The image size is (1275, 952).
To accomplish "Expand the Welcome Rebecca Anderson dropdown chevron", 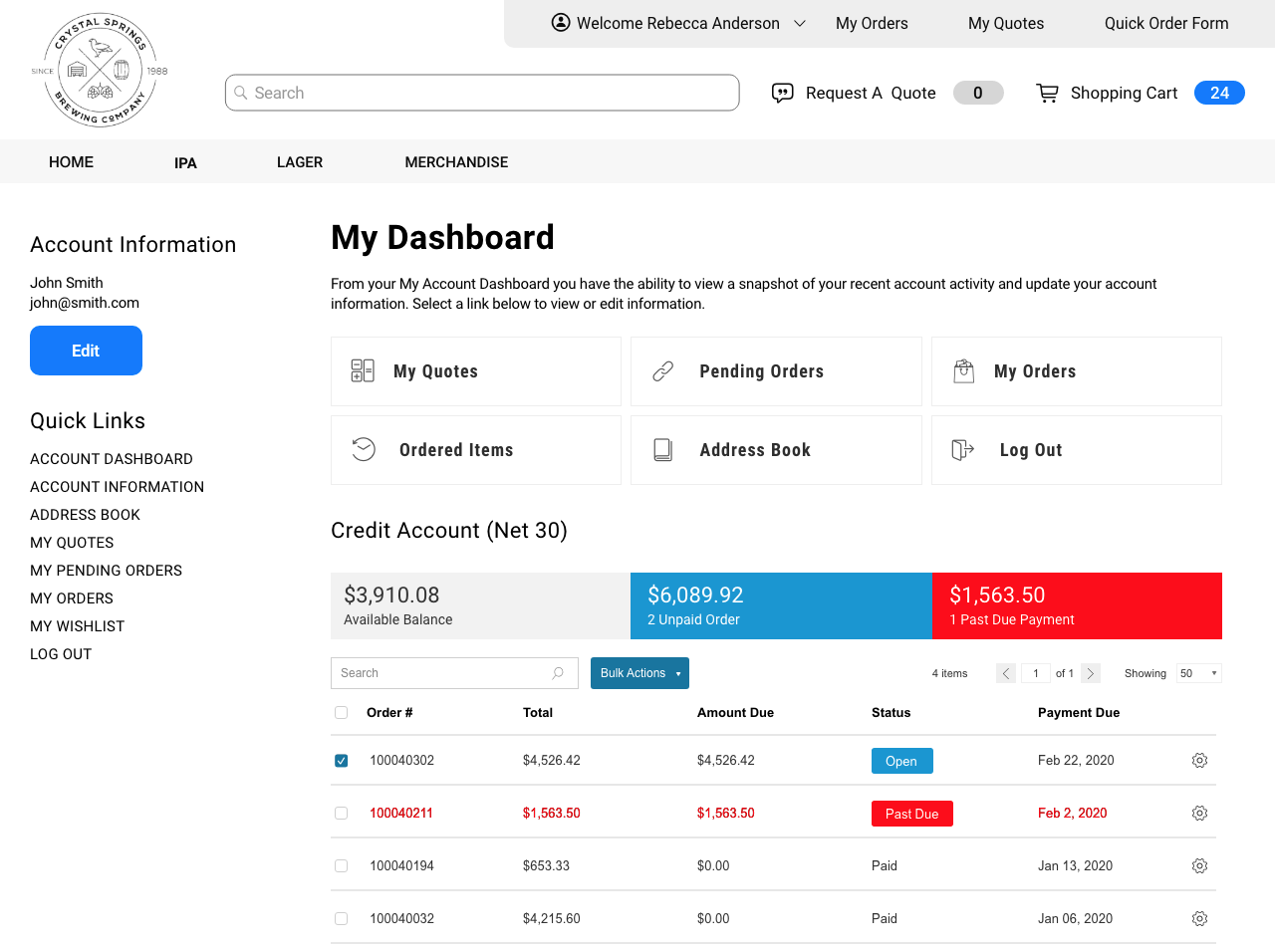I will click(800, 23).
